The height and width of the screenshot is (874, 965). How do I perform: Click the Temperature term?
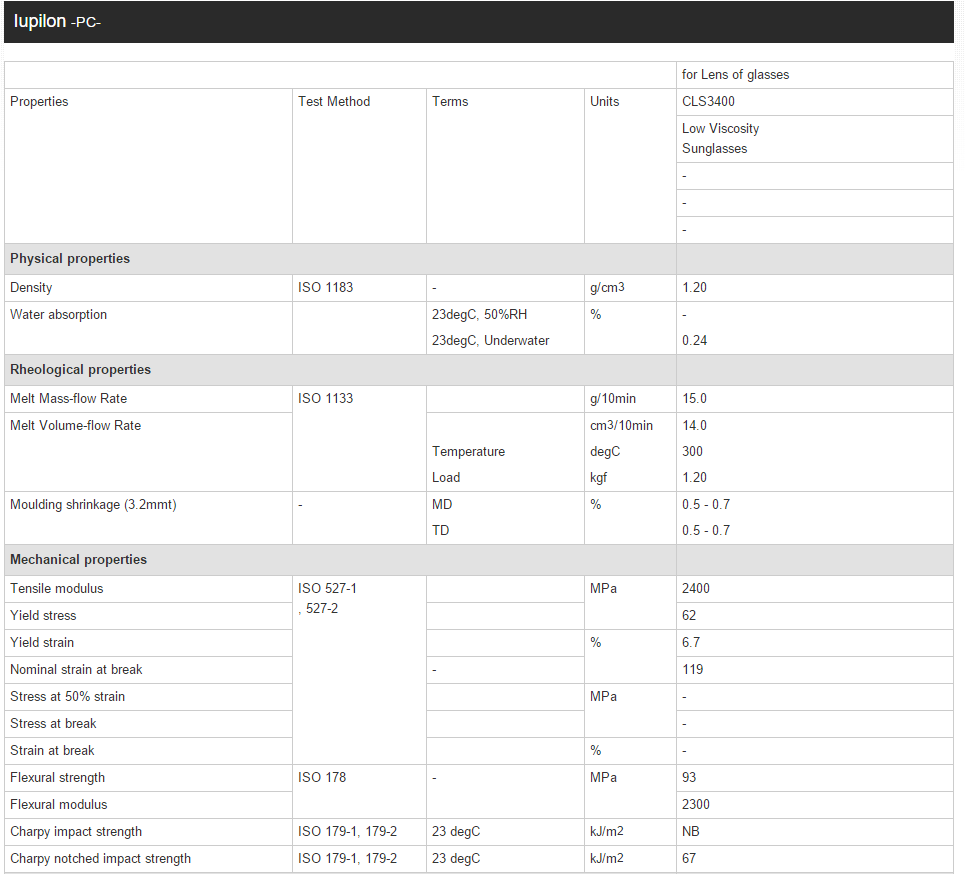(468, 451)
